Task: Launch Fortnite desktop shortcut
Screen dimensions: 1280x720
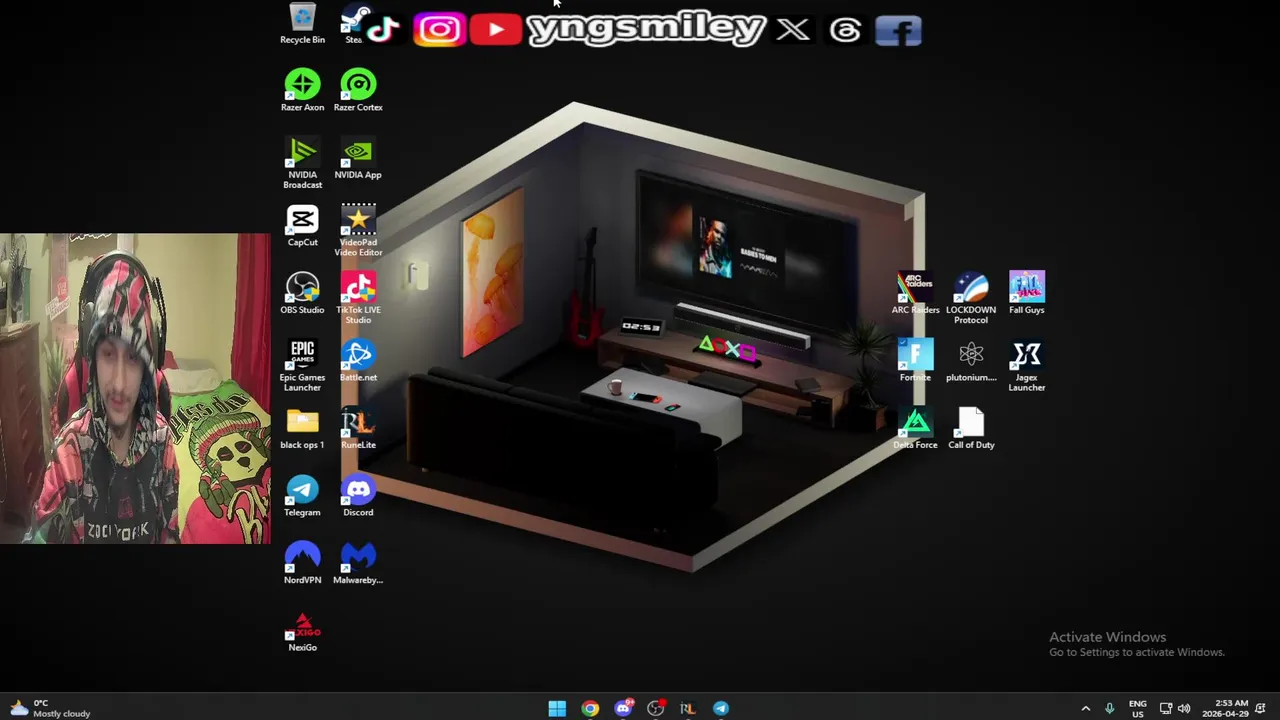Action: [915, 361]
